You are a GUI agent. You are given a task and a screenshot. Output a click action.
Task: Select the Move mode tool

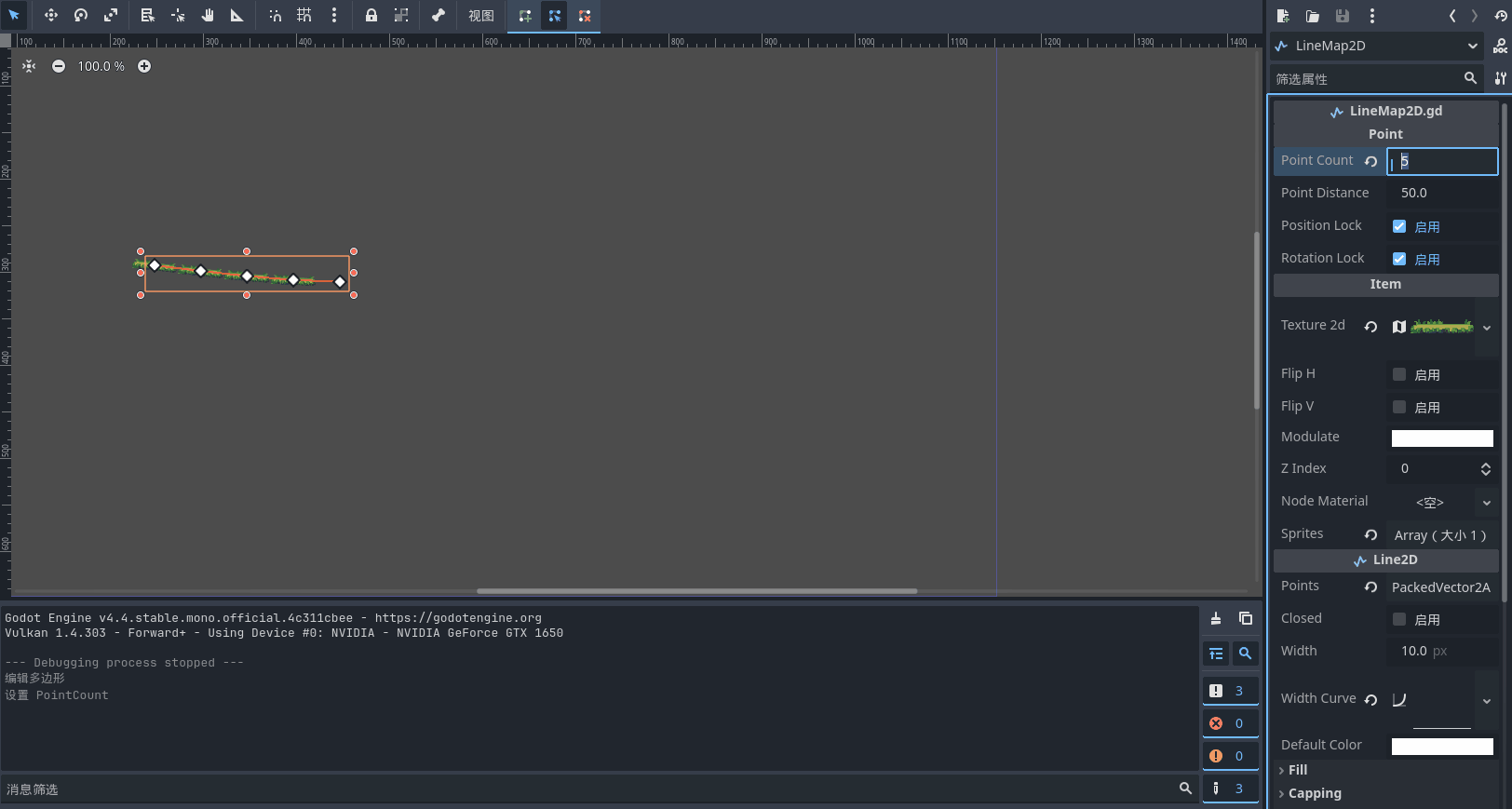[50, 15]
